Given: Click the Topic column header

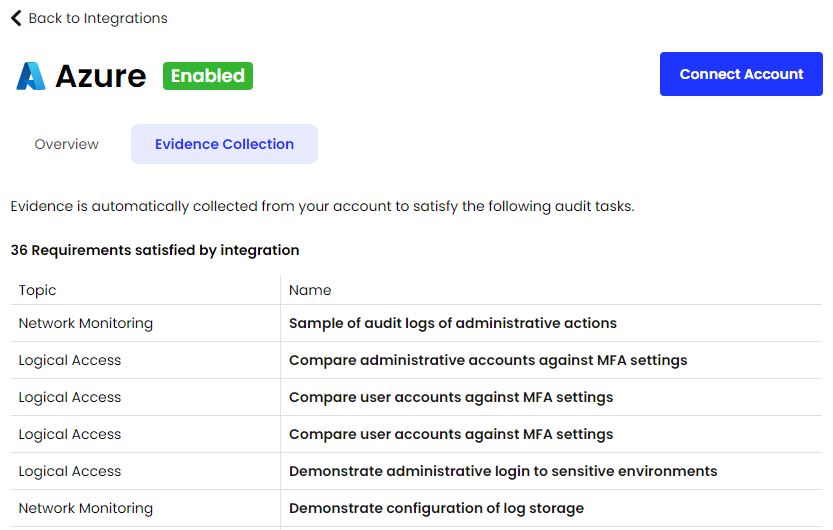Looking at the screenshot, I should point(37,290).
